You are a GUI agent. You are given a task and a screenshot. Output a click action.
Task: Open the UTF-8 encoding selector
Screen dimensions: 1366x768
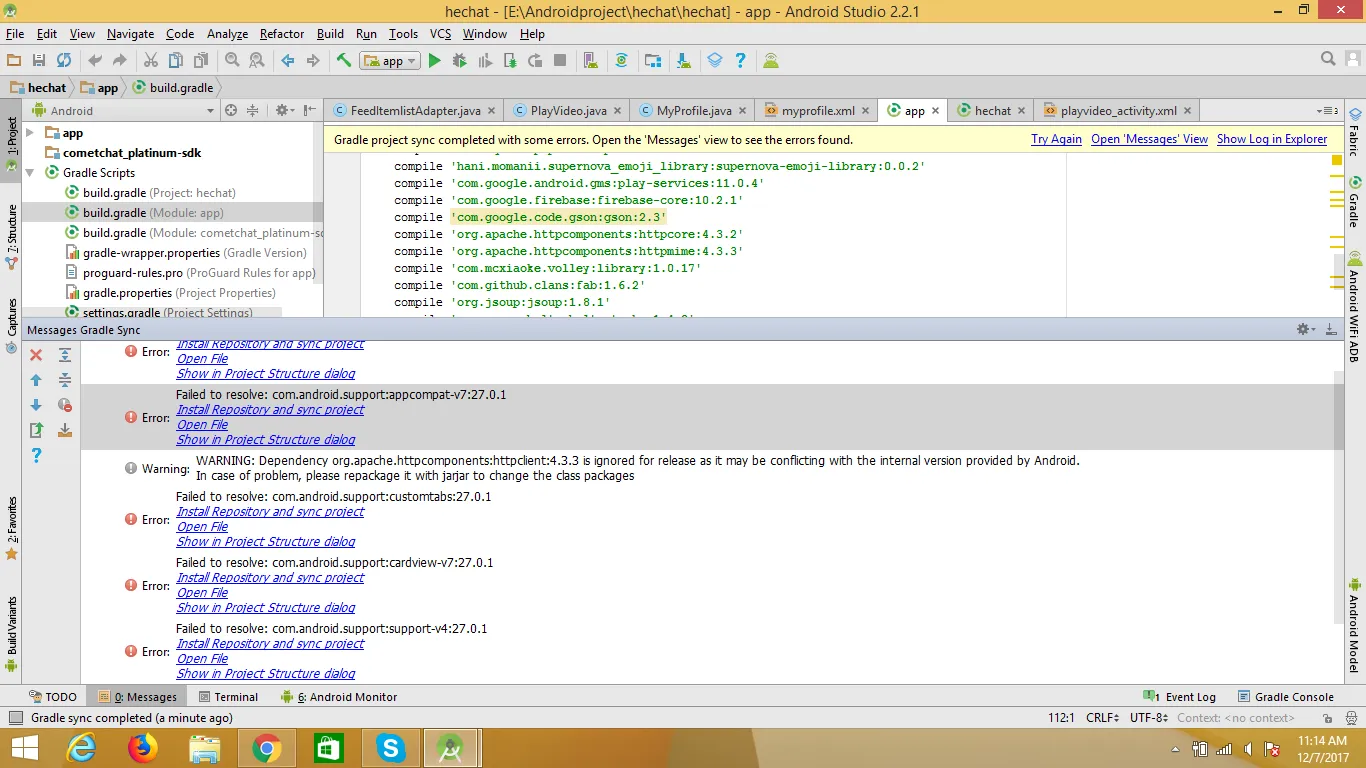(x=1149, y=717)
